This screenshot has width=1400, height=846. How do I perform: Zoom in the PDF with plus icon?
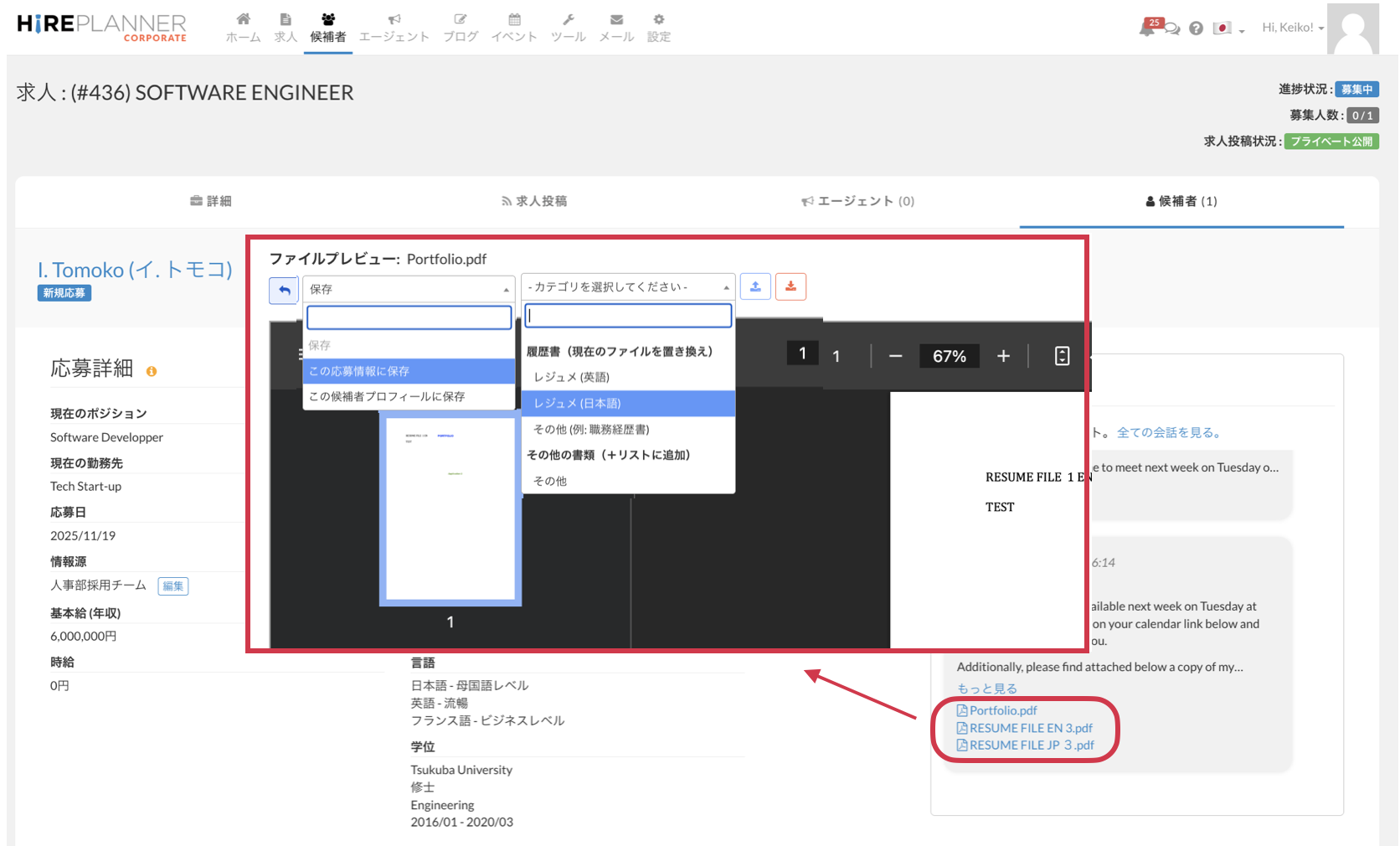coord(1003,356)
